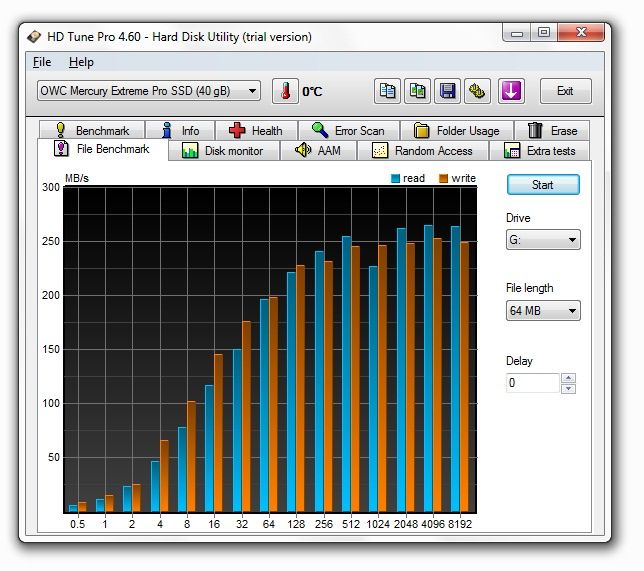This screenshot has height=571, width=644.
Task: Decrease the Delay value with down arrow
Action: pos(568,388)
